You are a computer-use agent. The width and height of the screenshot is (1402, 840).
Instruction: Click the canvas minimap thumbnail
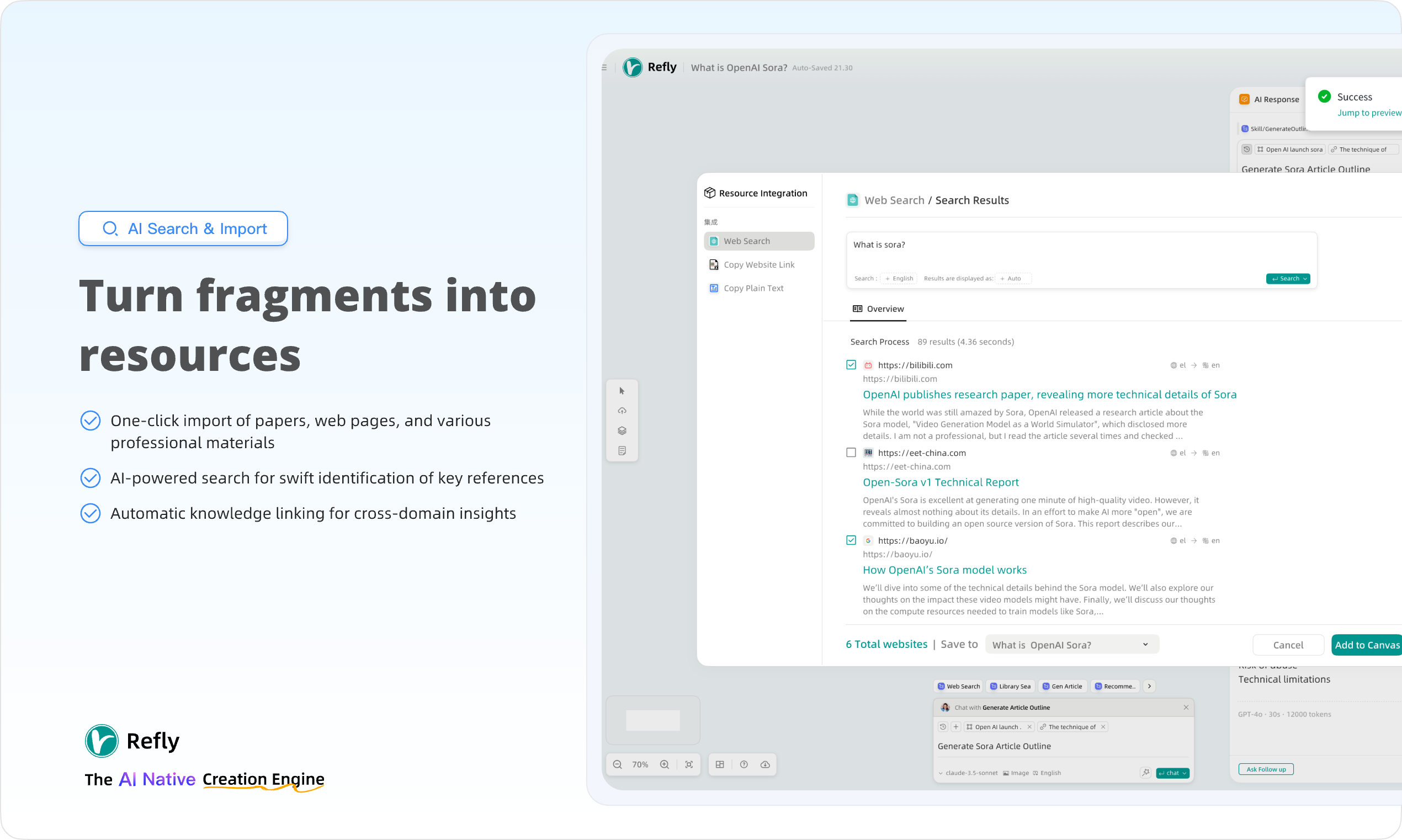[x=652, y=721]
